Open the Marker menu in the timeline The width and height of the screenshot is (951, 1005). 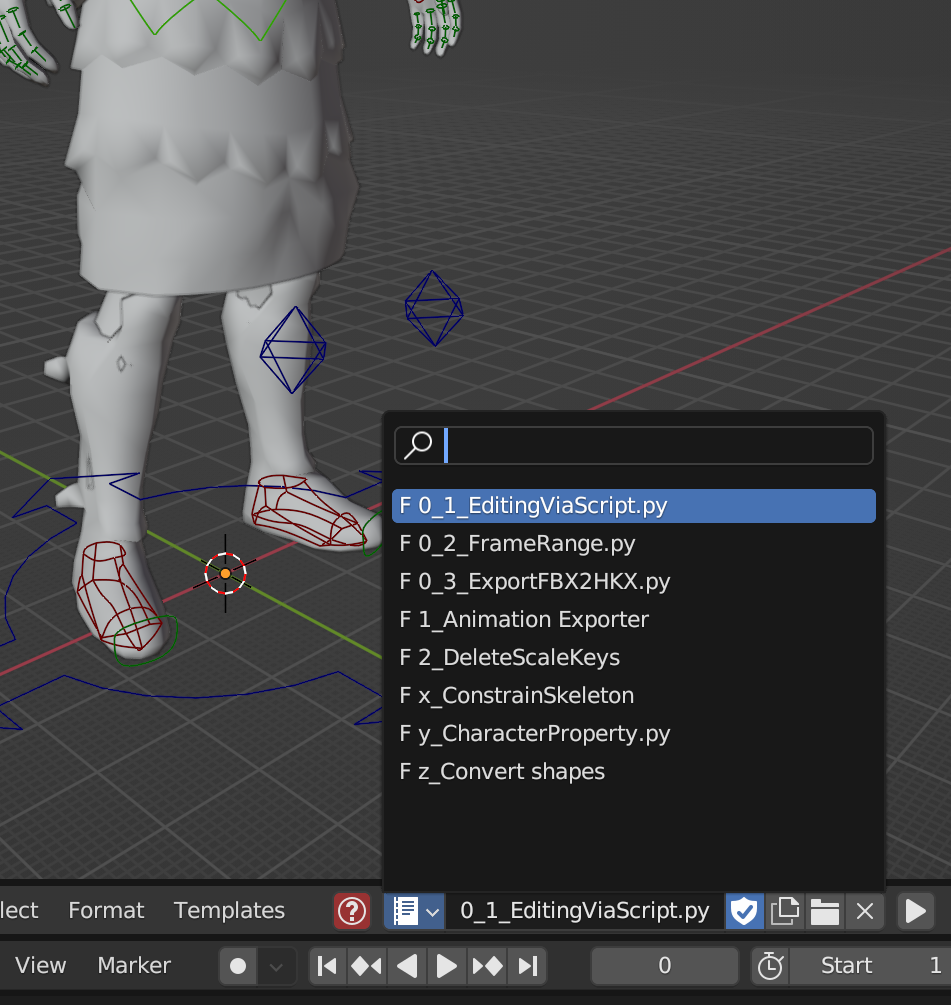(x=133, y=966)
